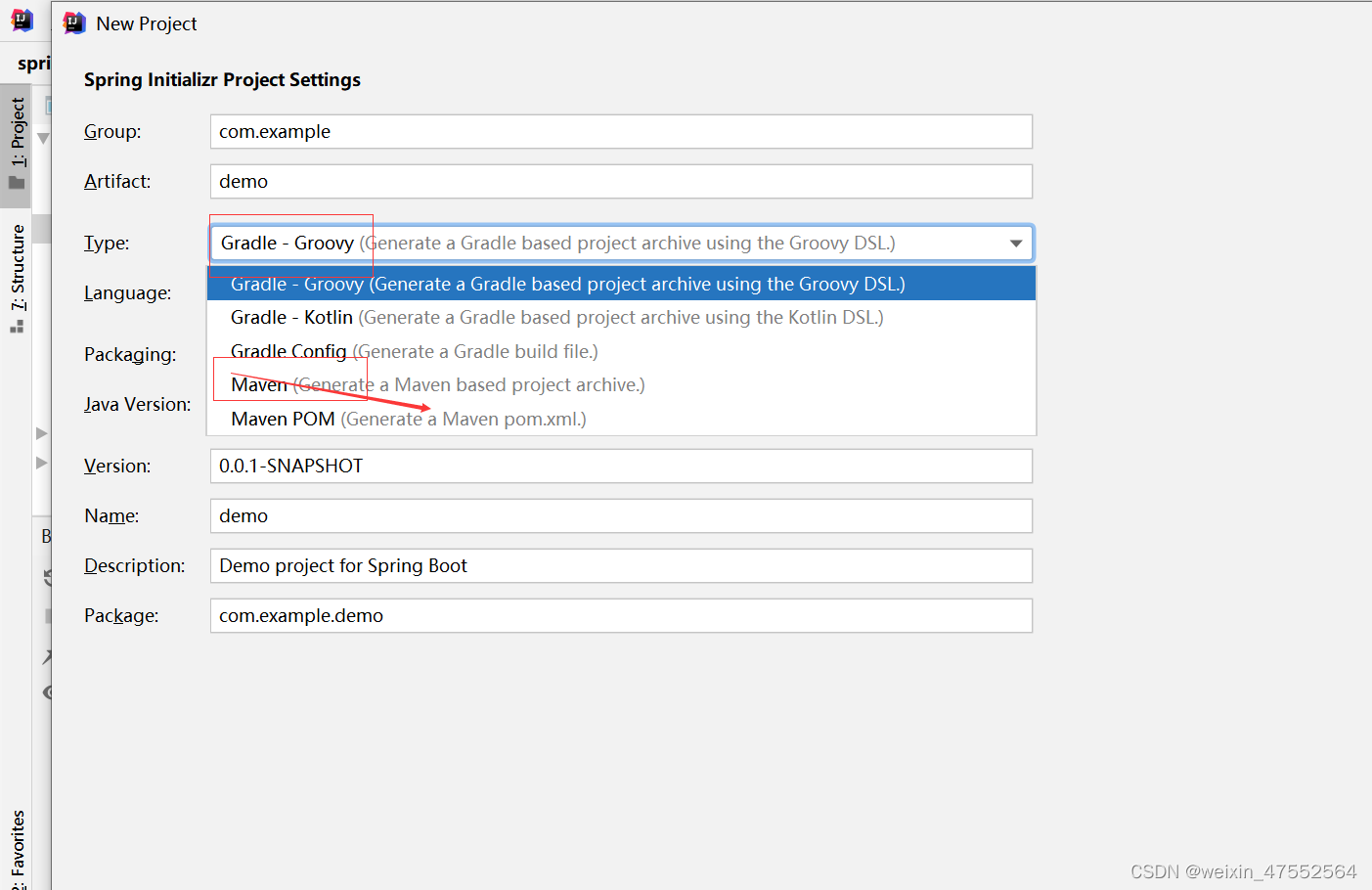1372x890 pixels.
Task: Click the Language label
Action: click(127, 293)
